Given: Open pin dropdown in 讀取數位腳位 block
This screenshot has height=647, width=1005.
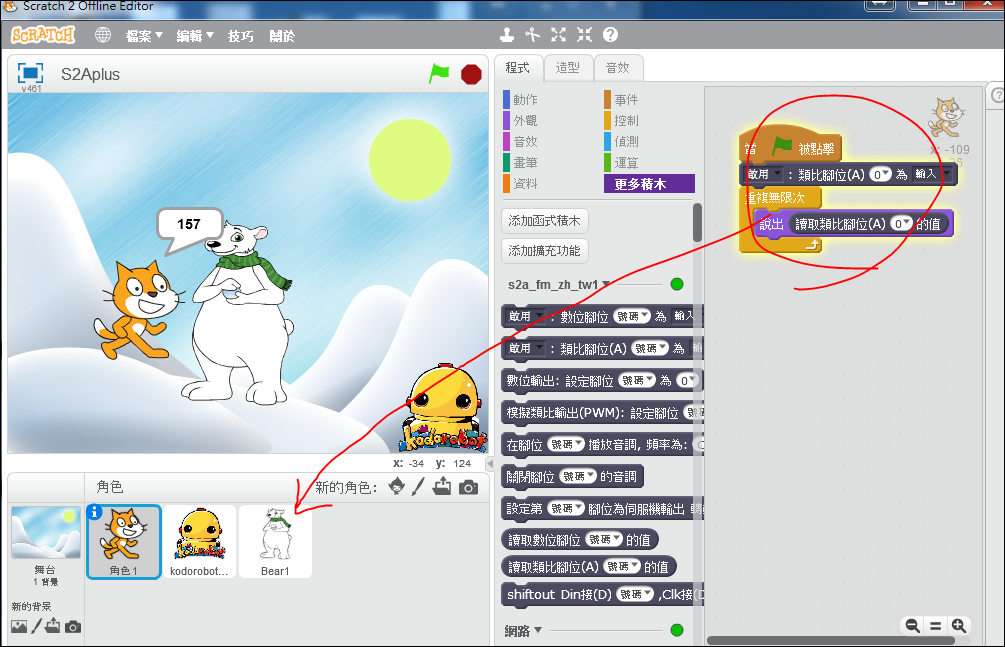Looking at the screenshot, I should click(x=604, y=539).
